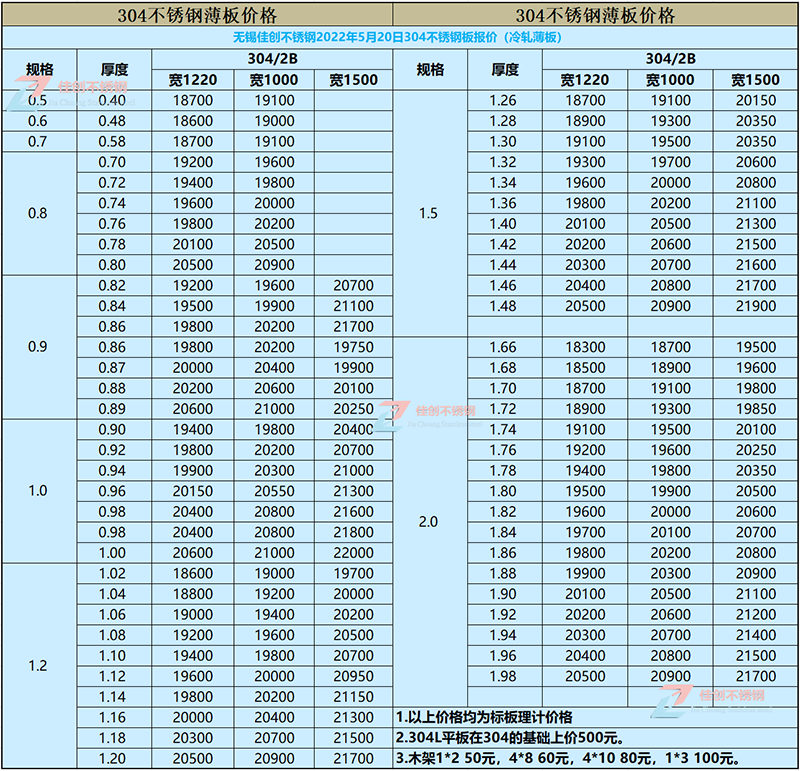Click 宽1000 price 20900 in 0.80 row

274,265
